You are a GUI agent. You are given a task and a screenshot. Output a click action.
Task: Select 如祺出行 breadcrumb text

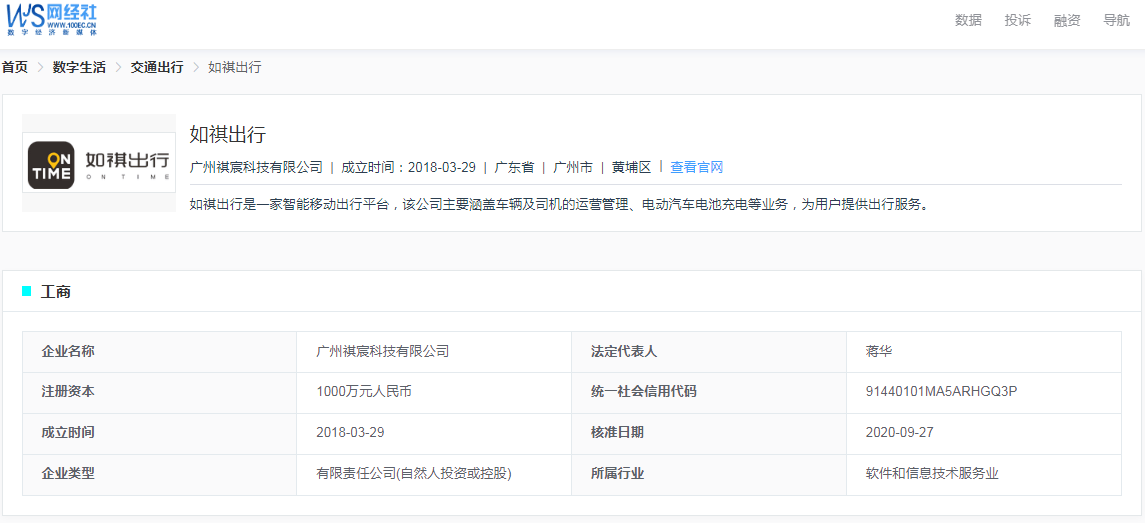point(234,67)
